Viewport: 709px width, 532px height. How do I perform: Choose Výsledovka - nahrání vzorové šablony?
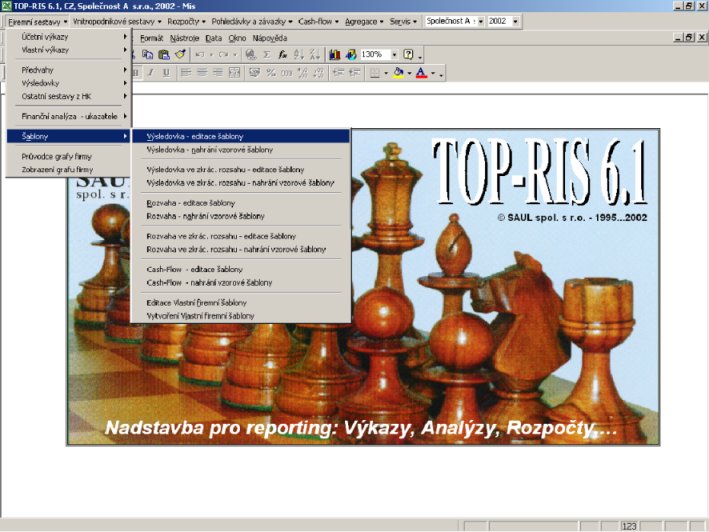(241, 150)
